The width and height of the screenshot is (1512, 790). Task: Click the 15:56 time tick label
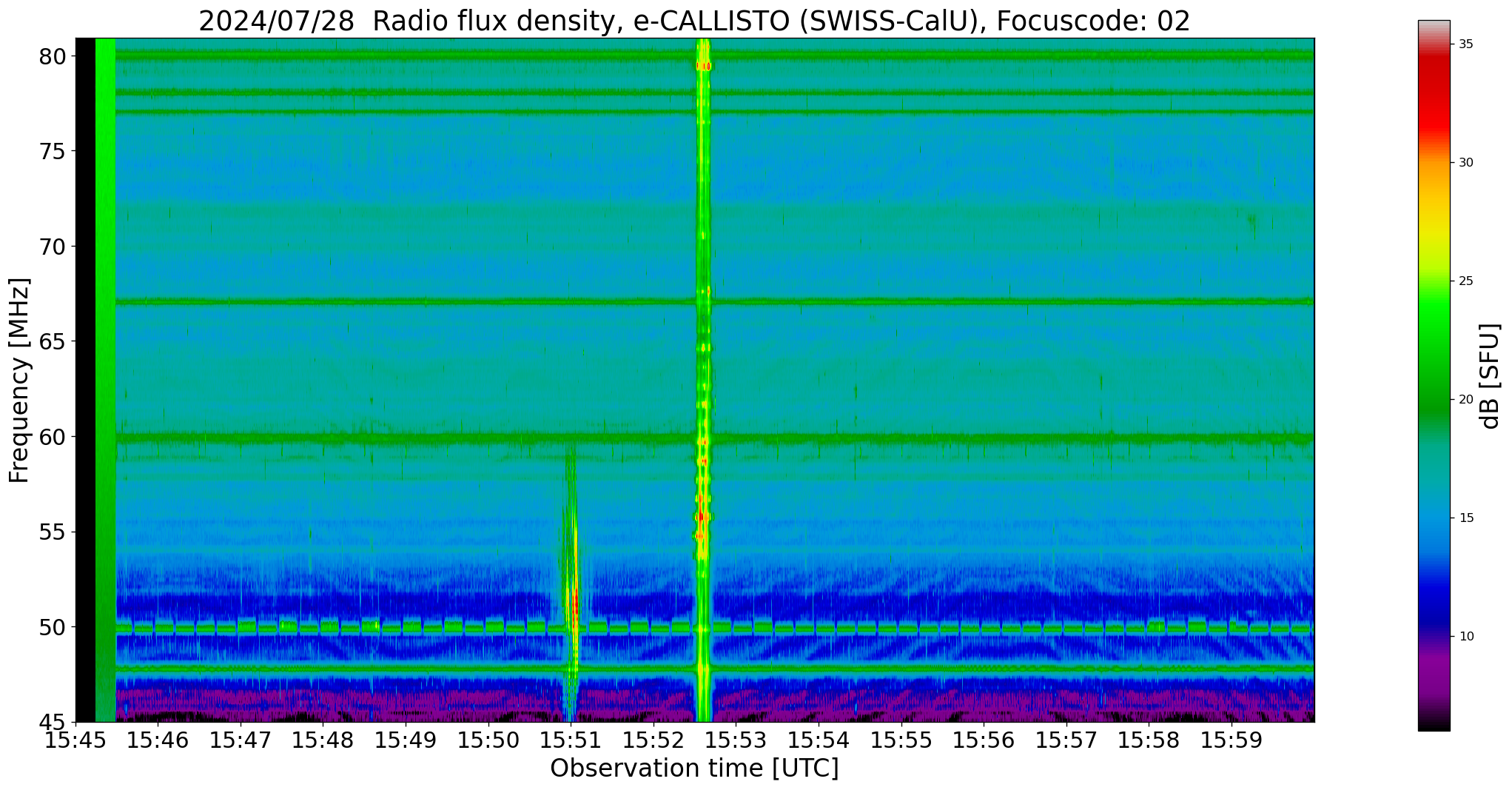984,740
